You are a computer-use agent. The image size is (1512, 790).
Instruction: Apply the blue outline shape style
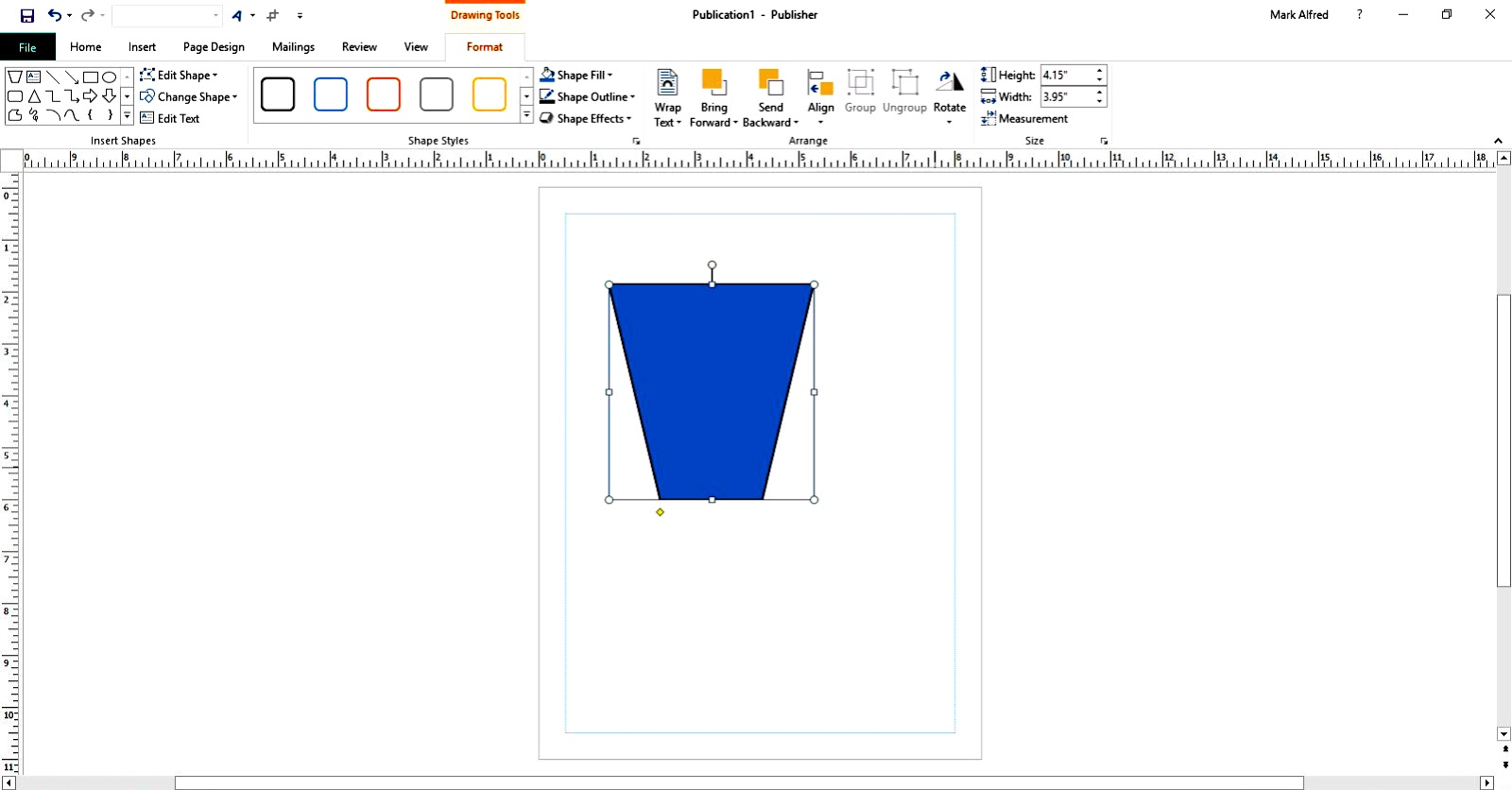331,94
